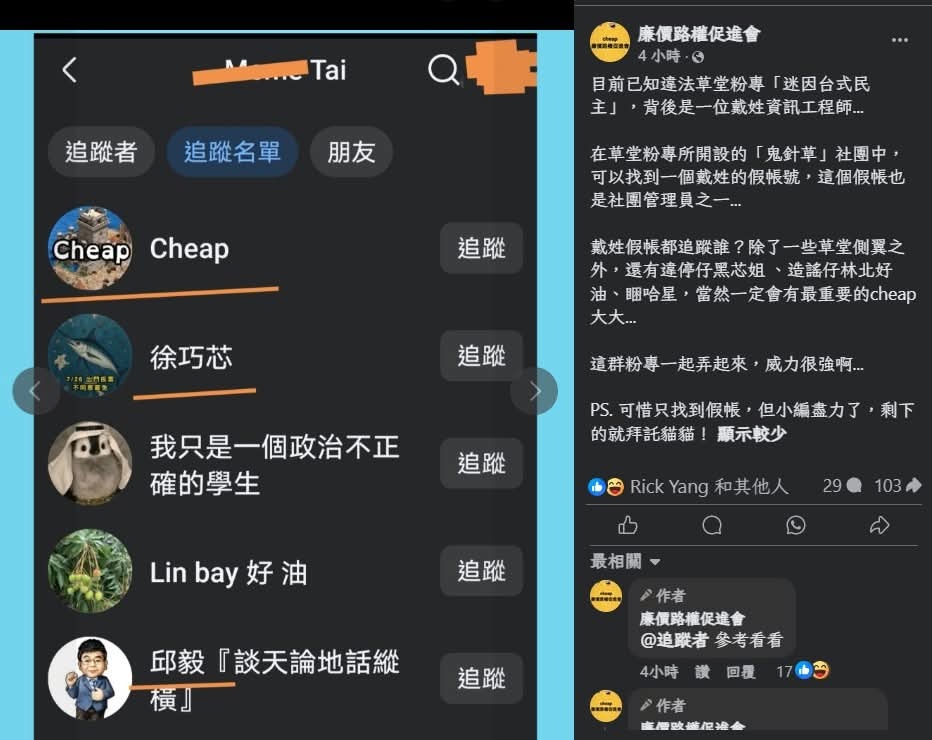
Task: Switch to the 朋友 tab
Action: 351,152
